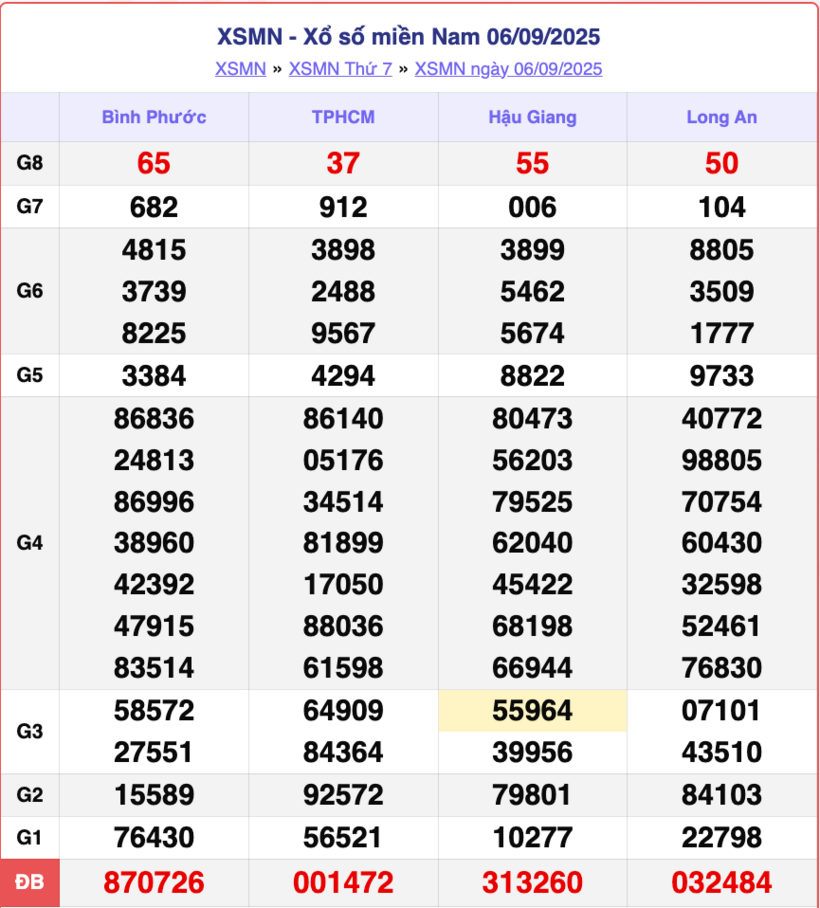Select Hậu Giang G5 number 8822
The height and width of the screenshot is (908, 820).
tap(532, 376)
